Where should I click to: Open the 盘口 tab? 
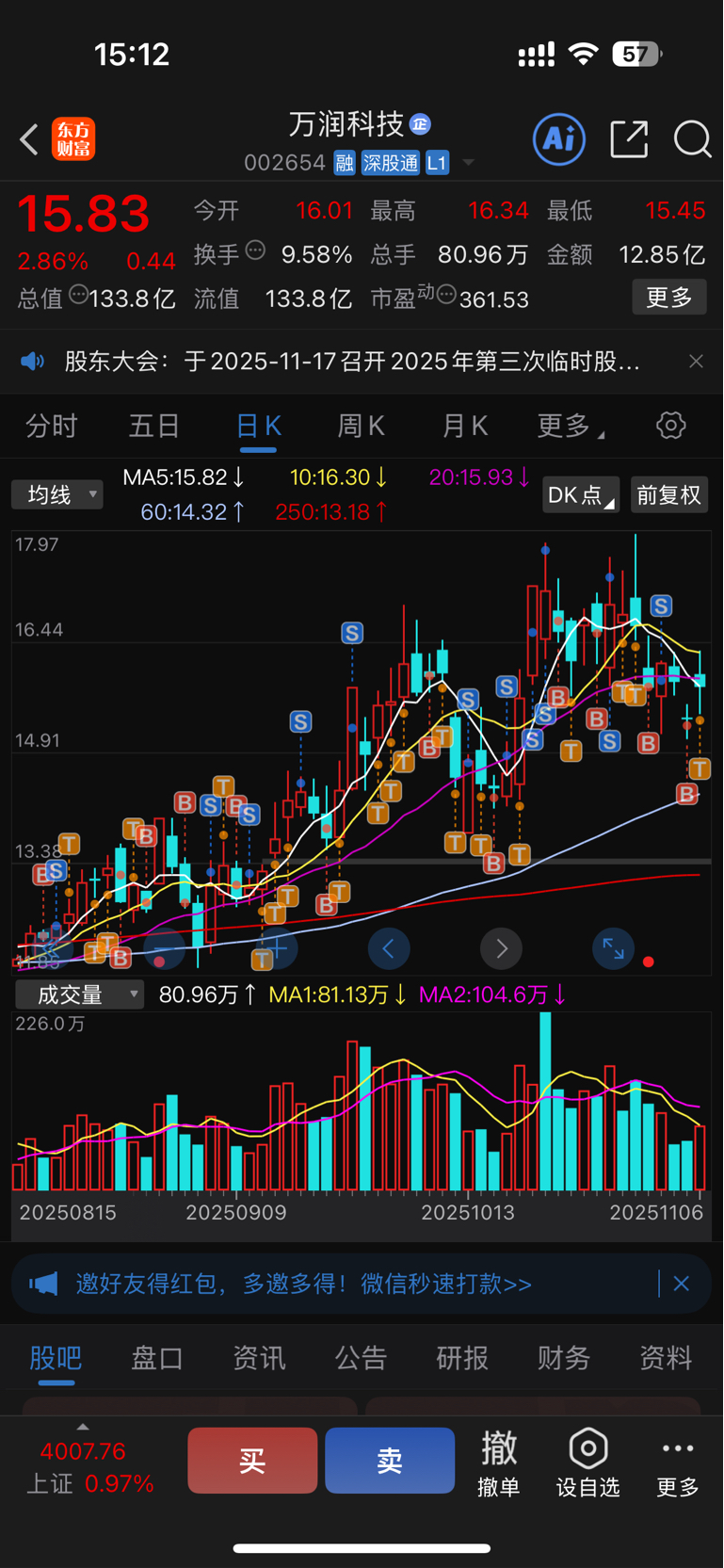click(x=157, y=1357)
